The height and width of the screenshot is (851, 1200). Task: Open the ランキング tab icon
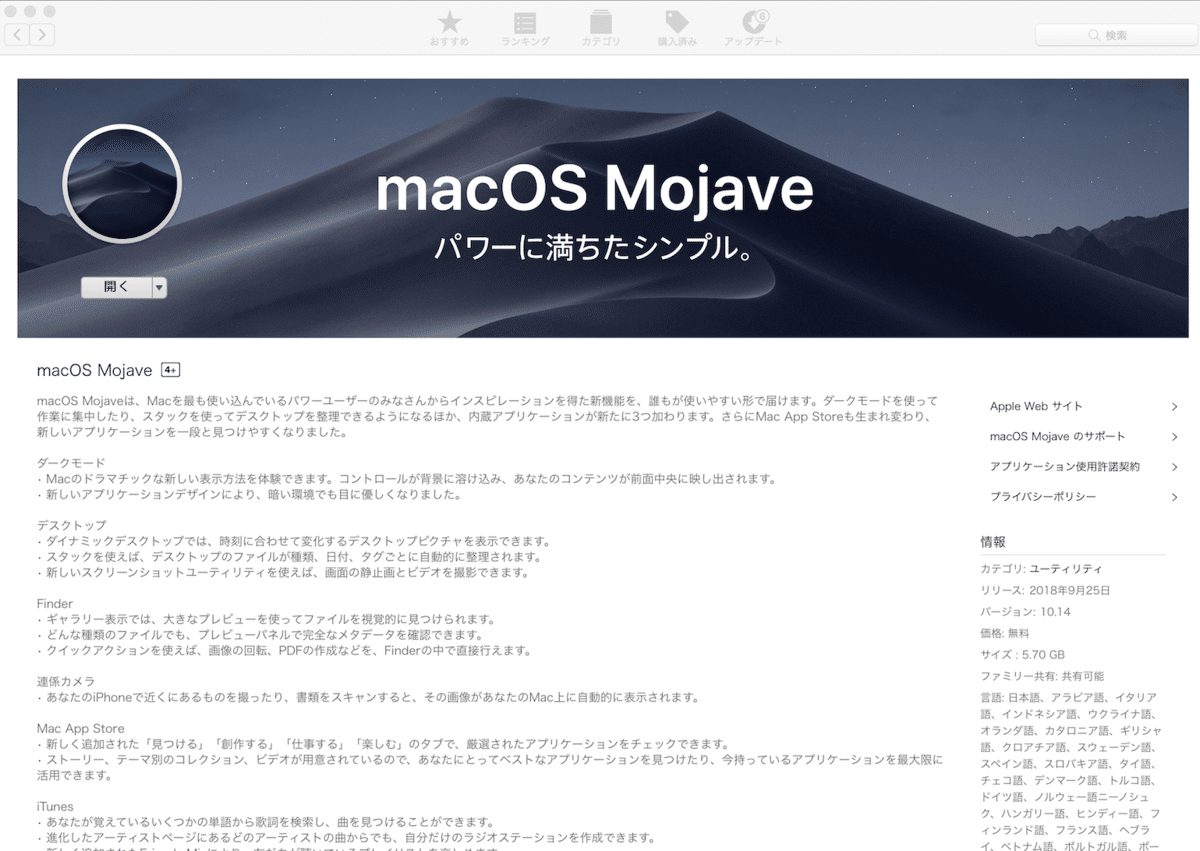pyautogui.click(x=525, y=28)
